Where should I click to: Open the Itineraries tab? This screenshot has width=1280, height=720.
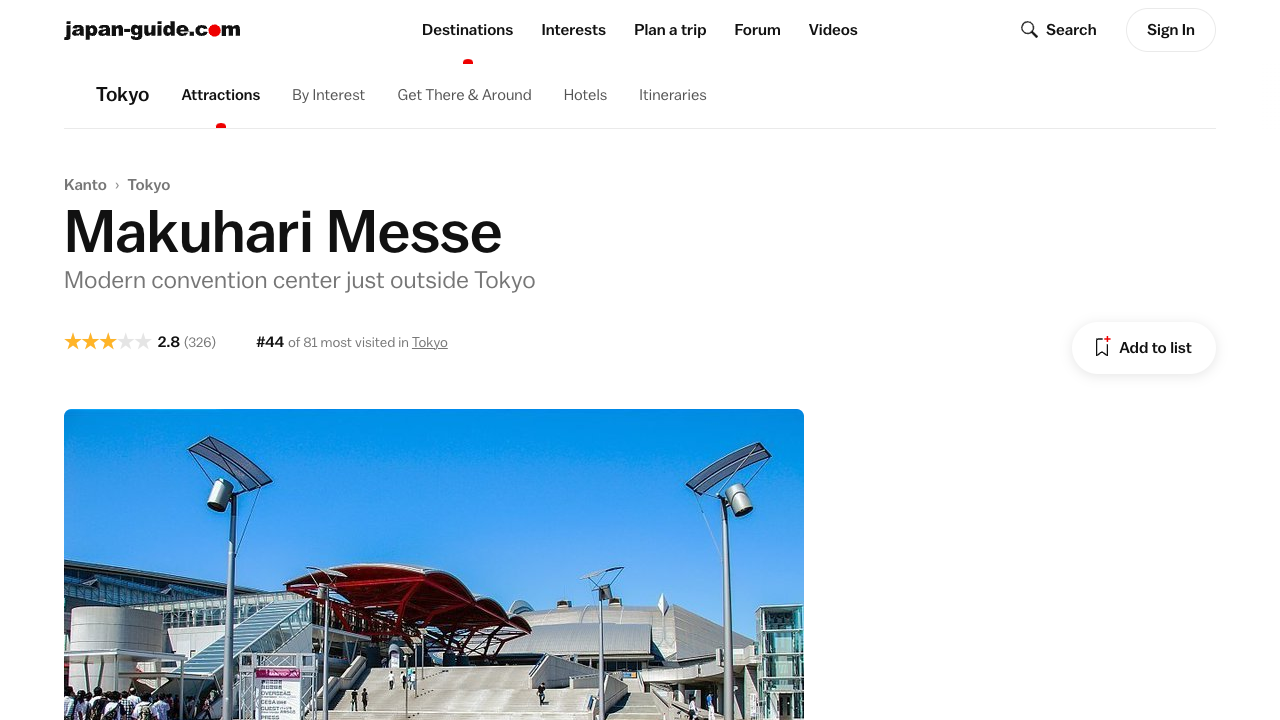click(673, 95)
